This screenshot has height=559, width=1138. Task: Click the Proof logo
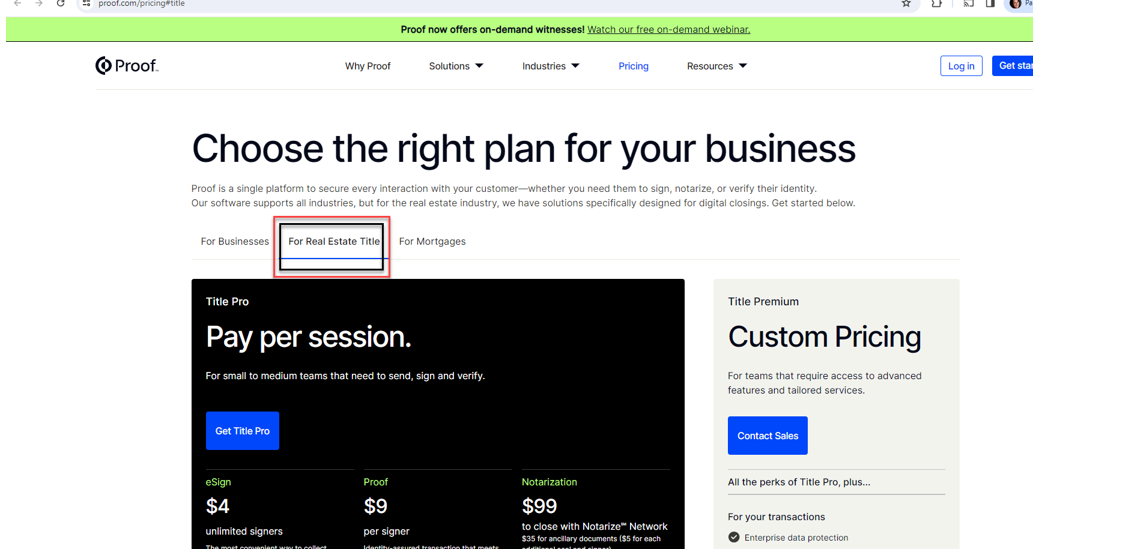(126, 66)
